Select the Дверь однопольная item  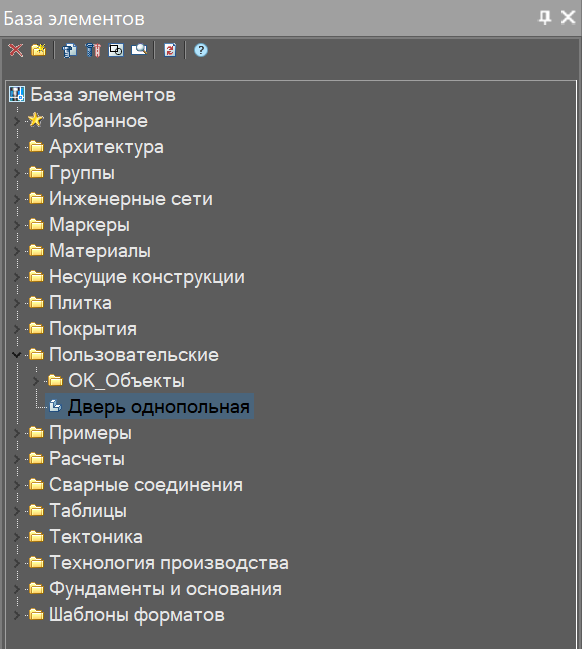point(159,406)
